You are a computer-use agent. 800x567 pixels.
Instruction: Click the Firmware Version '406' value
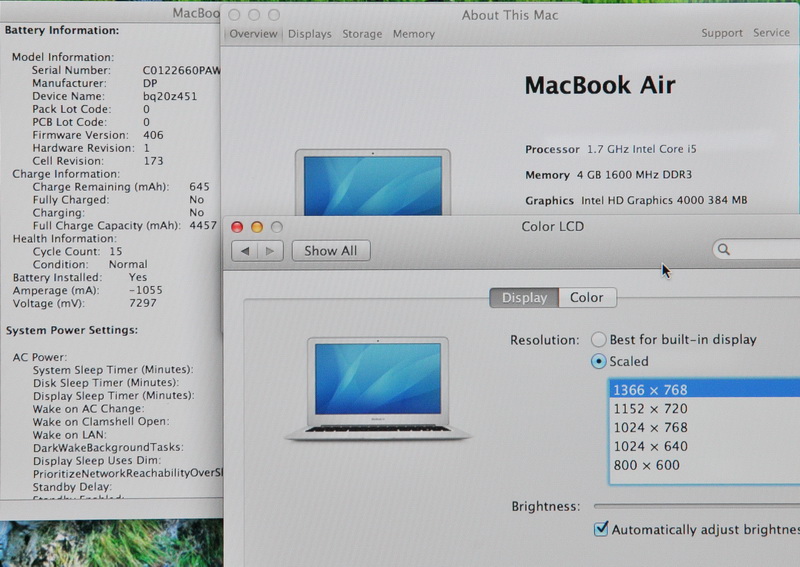(x=153, y=135)
